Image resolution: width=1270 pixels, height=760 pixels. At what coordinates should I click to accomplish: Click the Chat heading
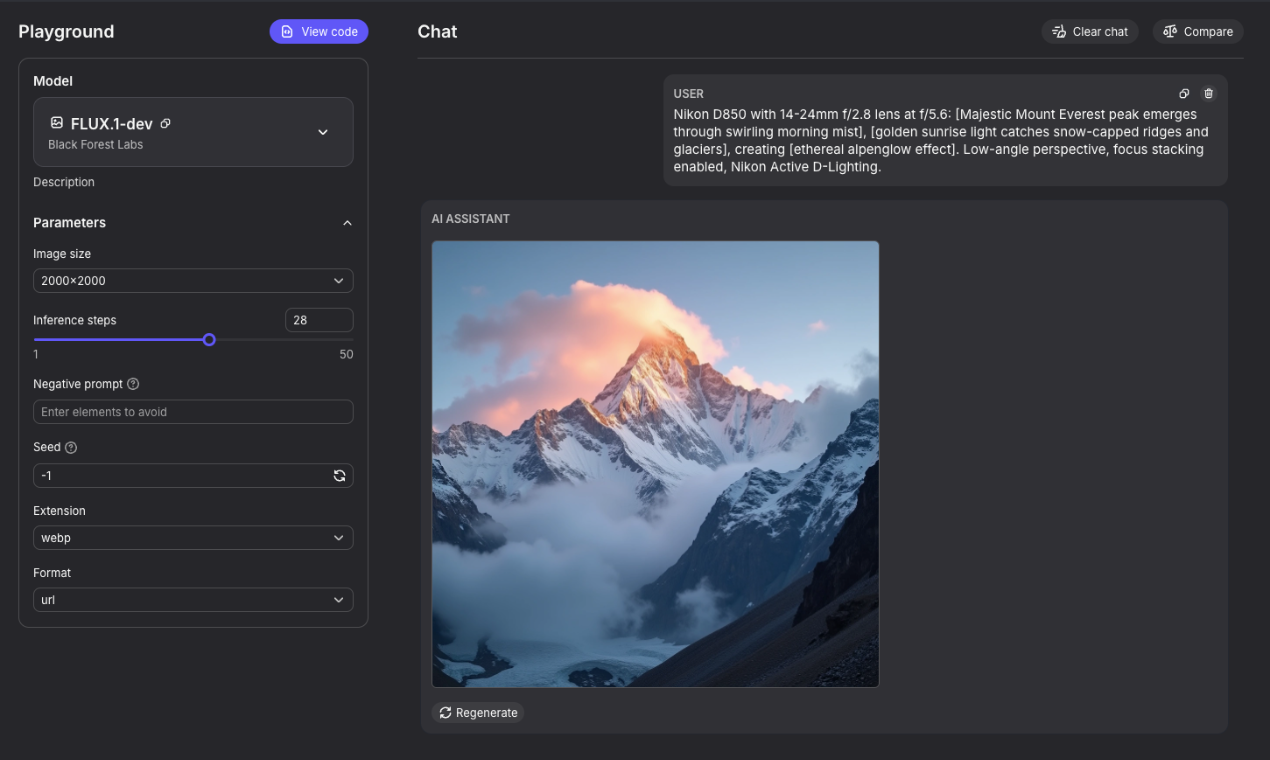(437, 32)
